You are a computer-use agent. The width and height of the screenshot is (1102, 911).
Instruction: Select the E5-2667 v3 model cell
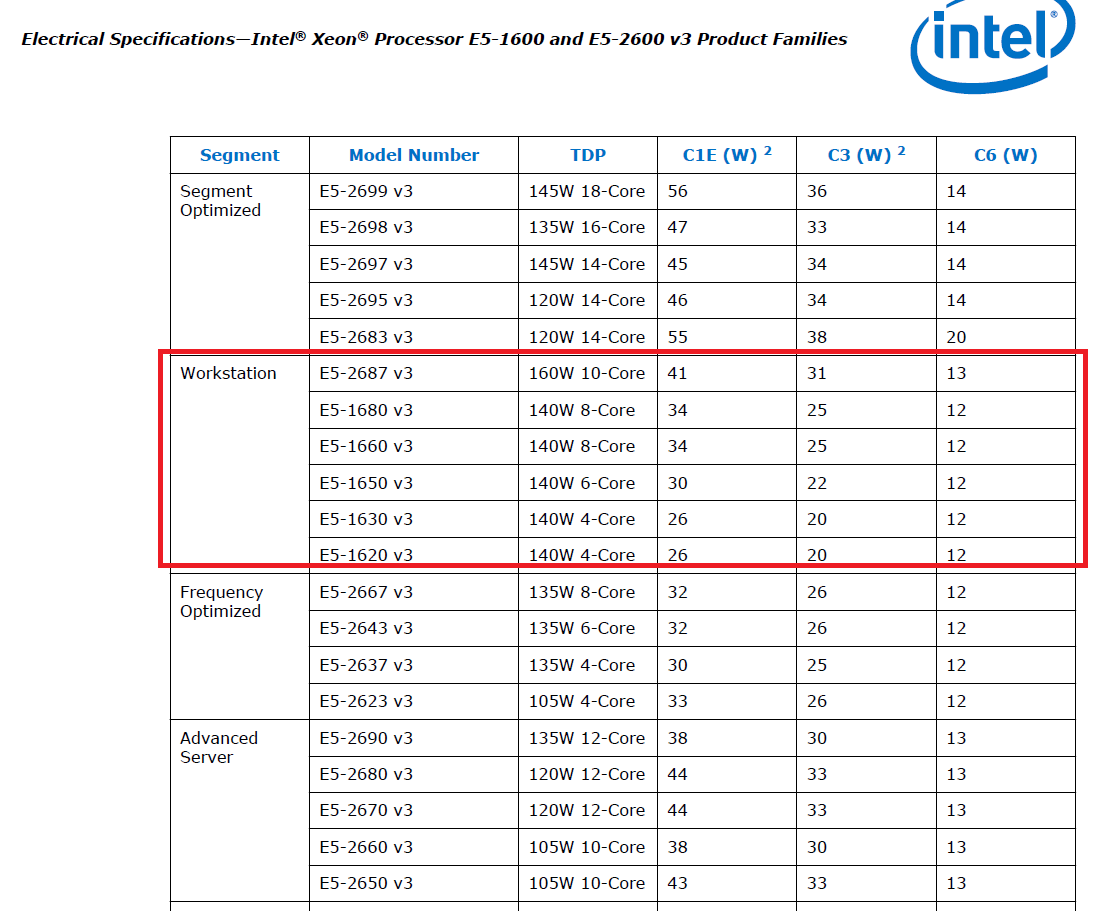(x=414, y=592)
